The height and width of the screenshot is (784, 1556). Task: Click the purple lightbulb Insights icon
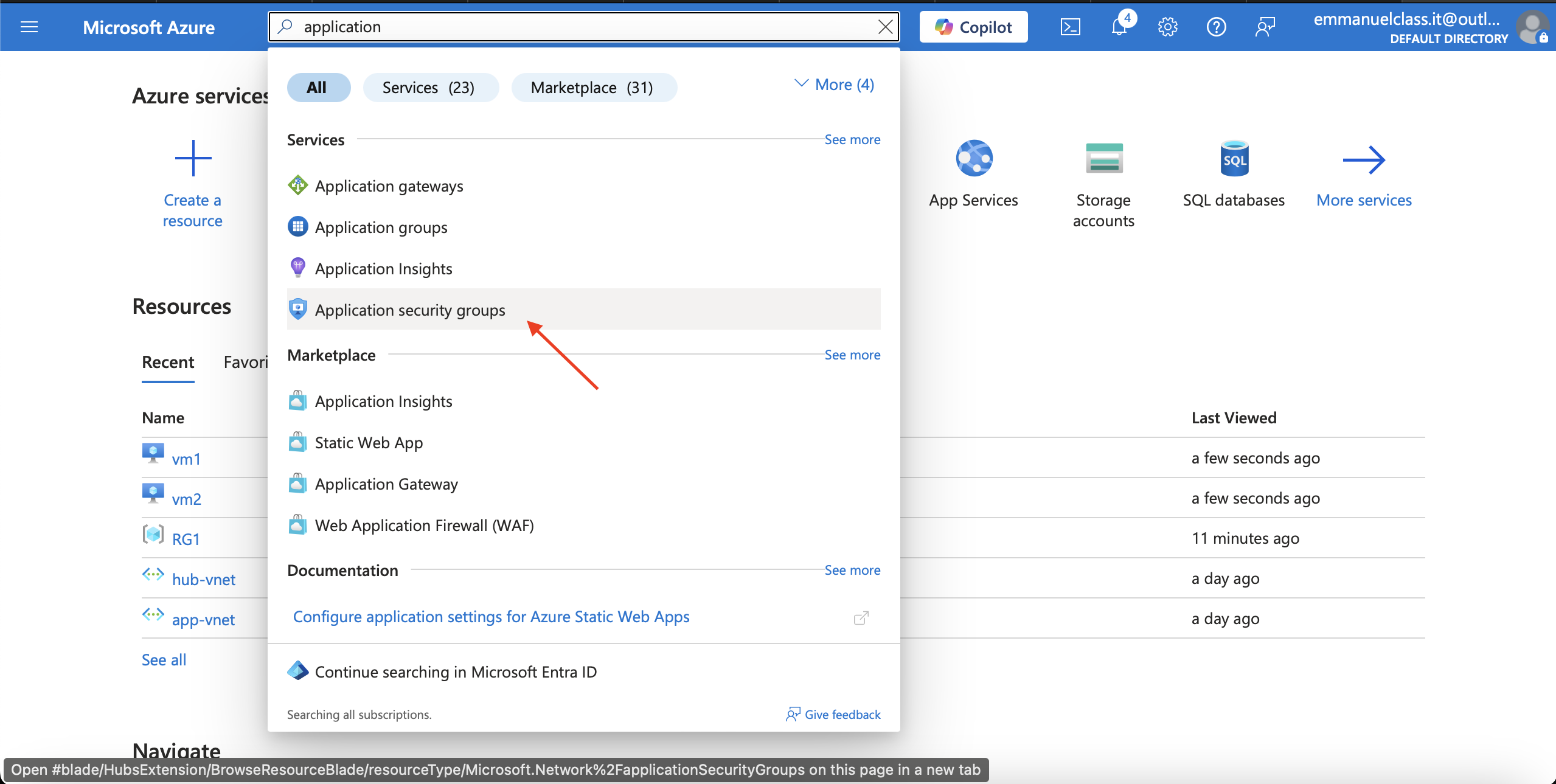click(x=297, y=267)
